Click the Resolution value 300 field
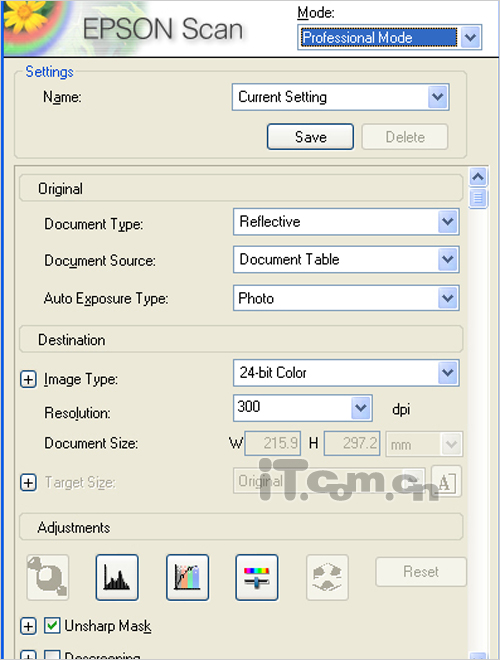Screen dimensions: 500x660 tap(293, 407)
